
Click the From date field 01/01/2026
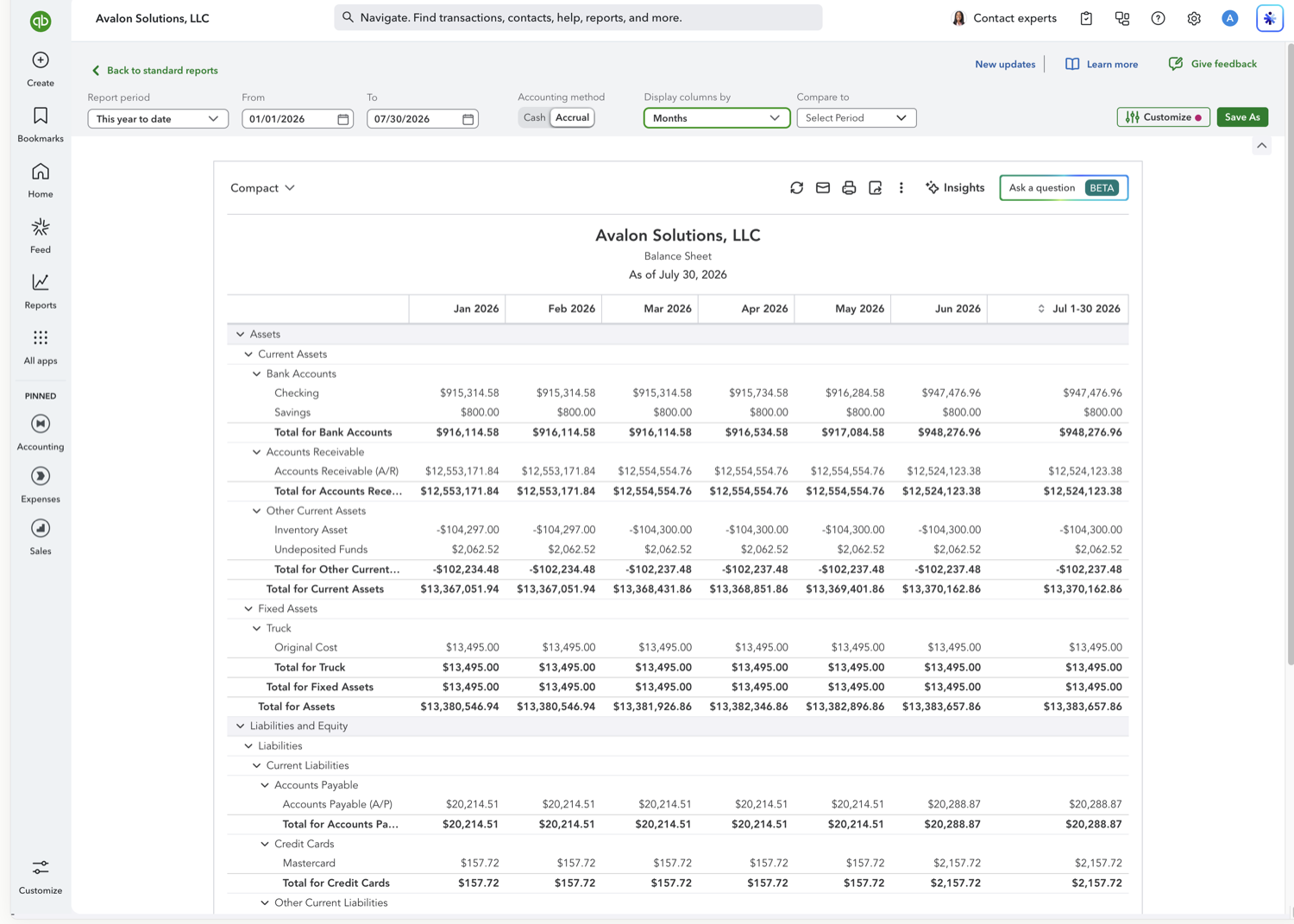tap(297, 119)
